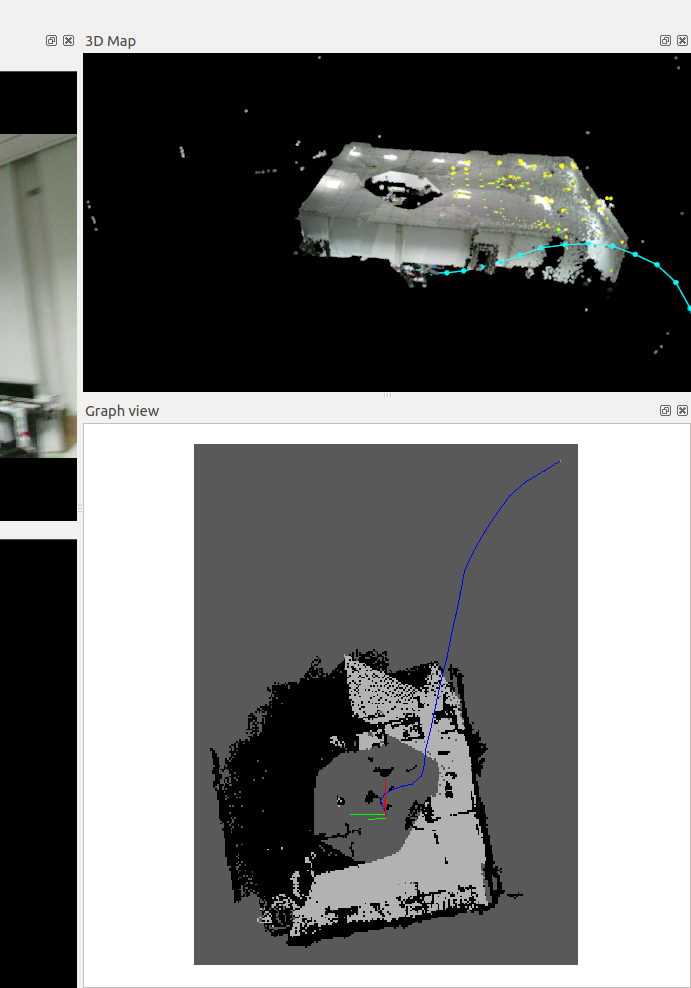This screenshot has width=691, height=988.
Task: Select the leftmost cyan trajectory node
Action: tap(447, 272)
